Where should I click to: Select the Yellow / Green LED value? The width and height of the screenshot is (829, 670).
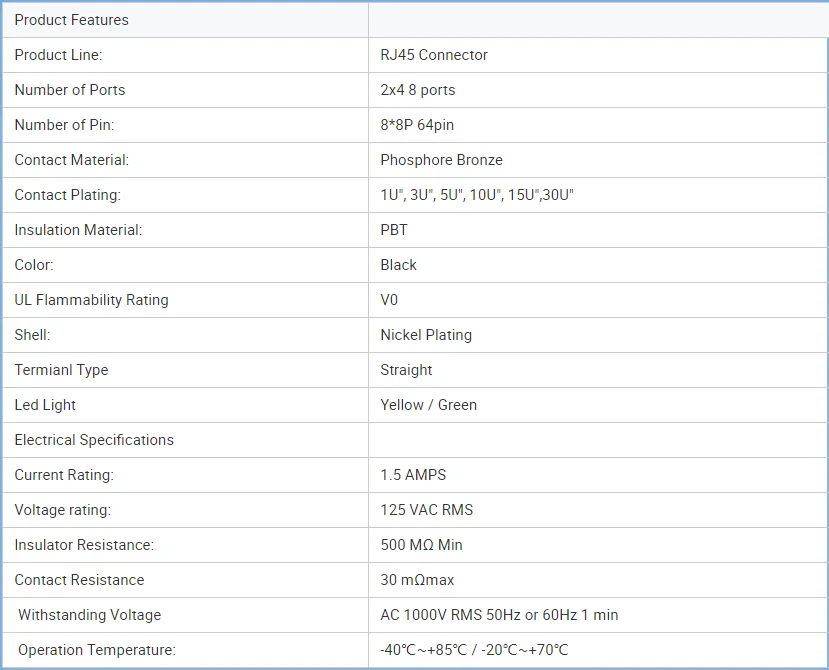[428, 405]
